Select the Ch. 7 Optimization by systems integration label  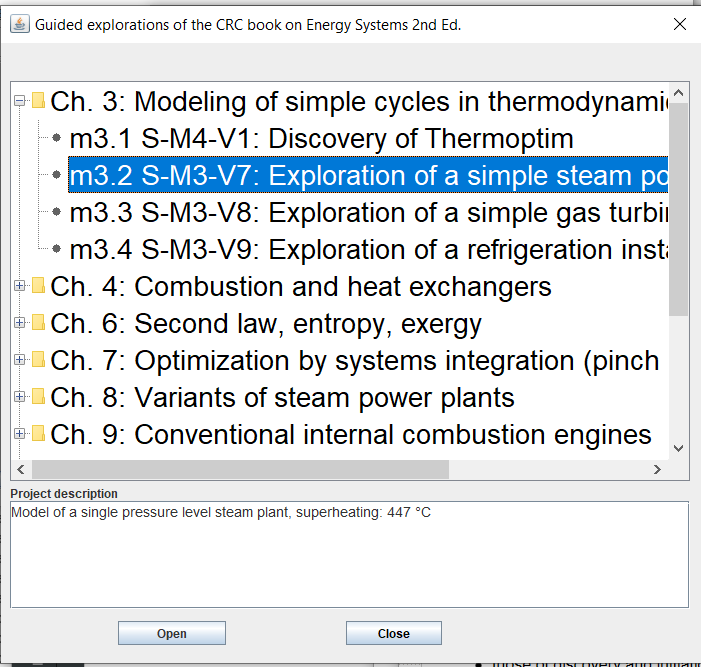coord(355,360)
